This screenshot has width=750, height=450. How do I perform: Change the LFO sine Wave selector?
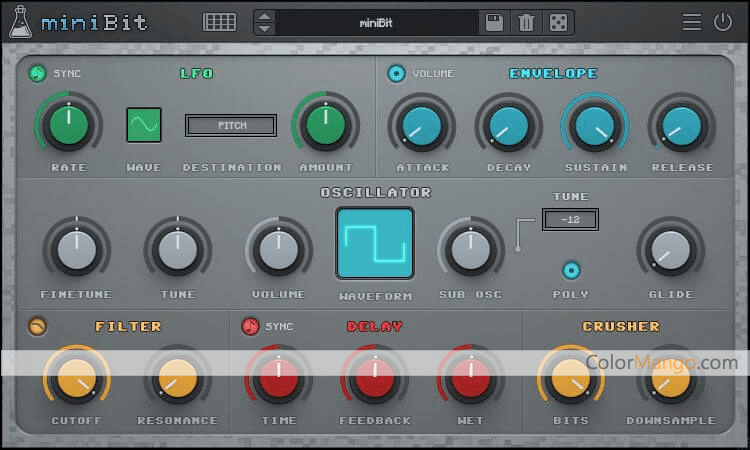point(143,125)
